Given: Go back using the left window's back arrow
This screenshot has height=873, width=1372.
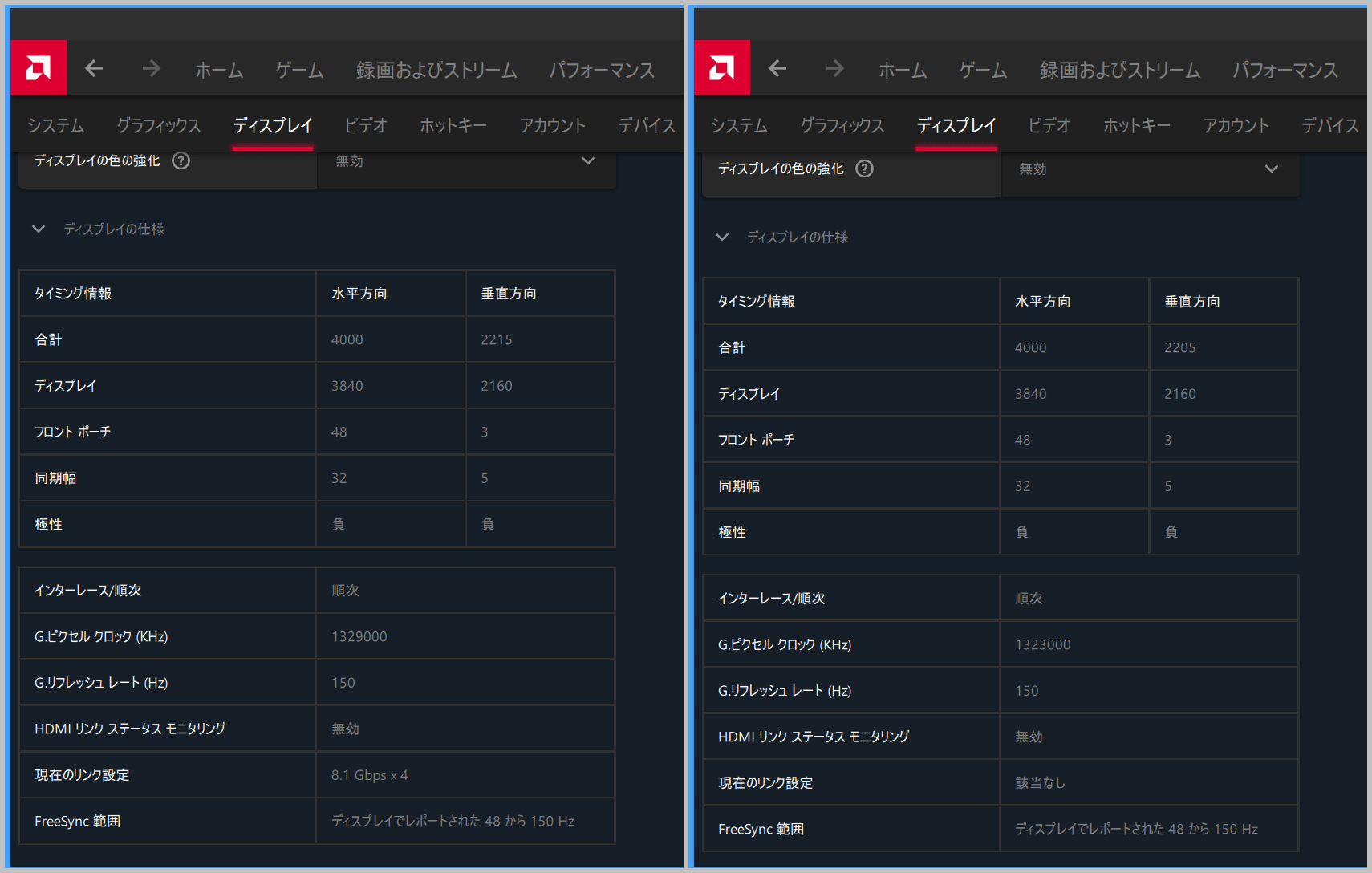Looking at the screenshot, I should point(94,69).
